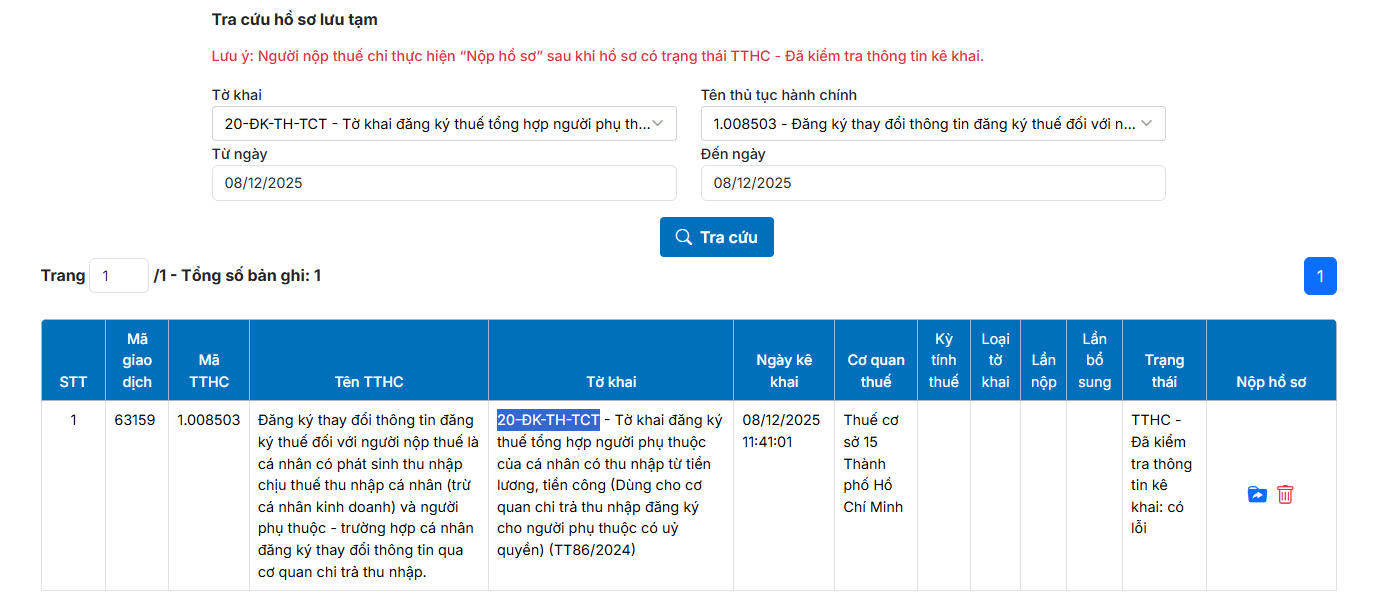Click the Mã giao dịch column header

point(137,360)
